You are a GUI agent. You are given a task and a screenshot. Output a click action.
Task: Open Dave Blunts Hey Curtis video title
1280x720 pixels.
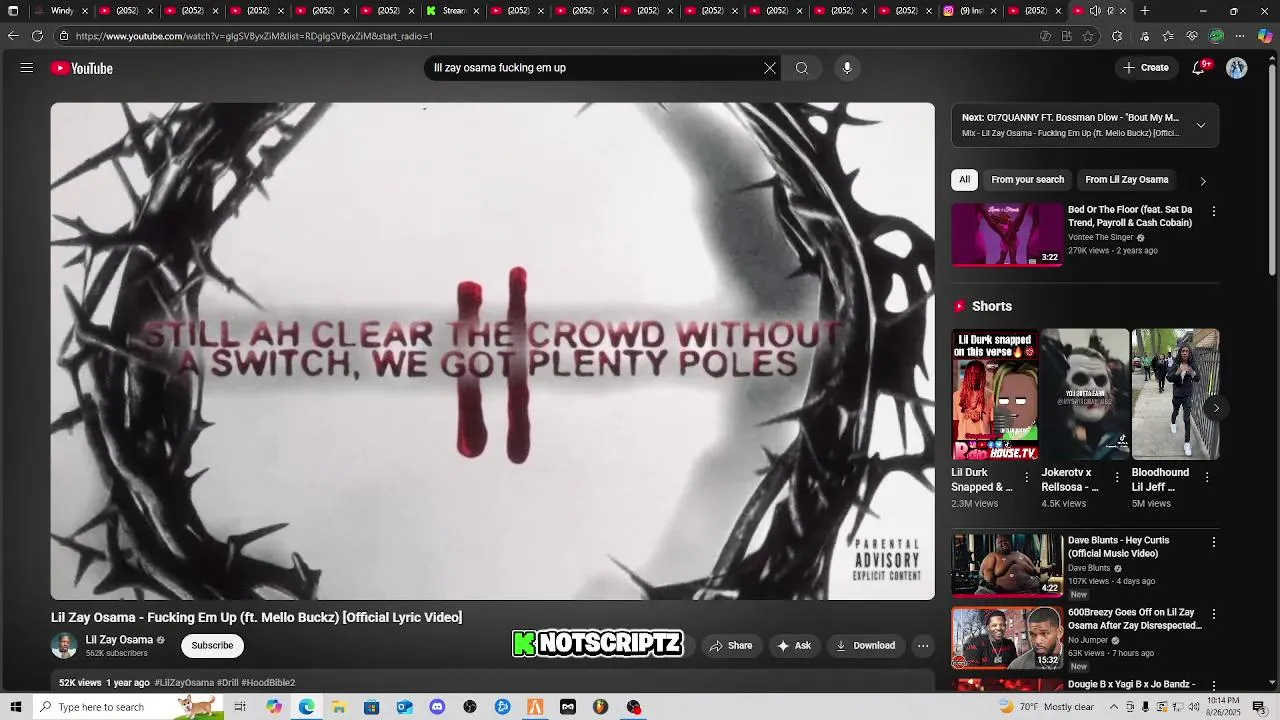coord(1118,547)
